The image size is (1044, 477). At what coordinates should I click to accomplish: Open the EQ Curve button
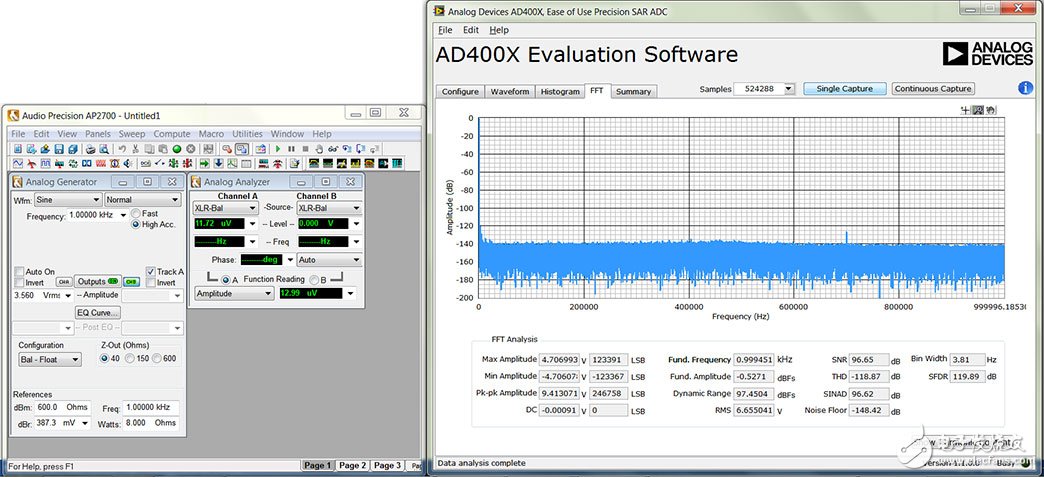pyautogui.click(x=98, y=312)
